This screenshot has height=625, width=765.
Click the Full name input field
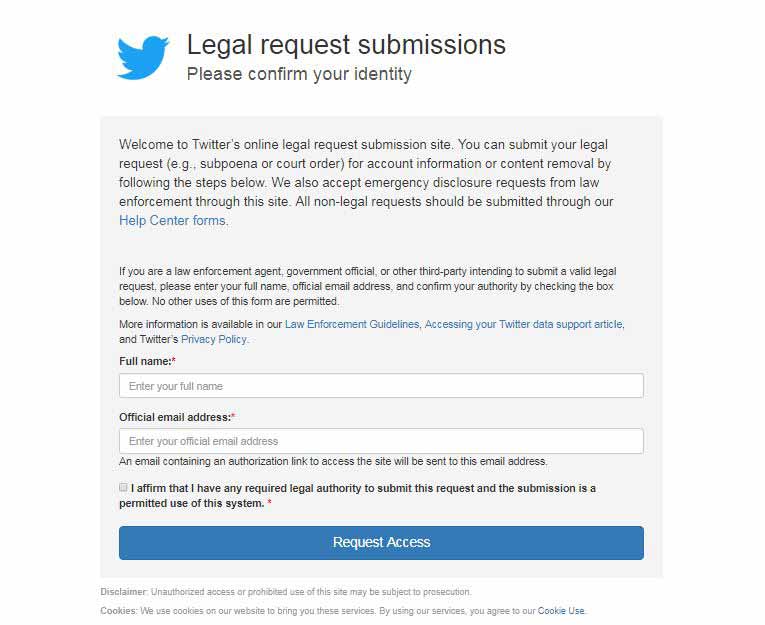381,386
